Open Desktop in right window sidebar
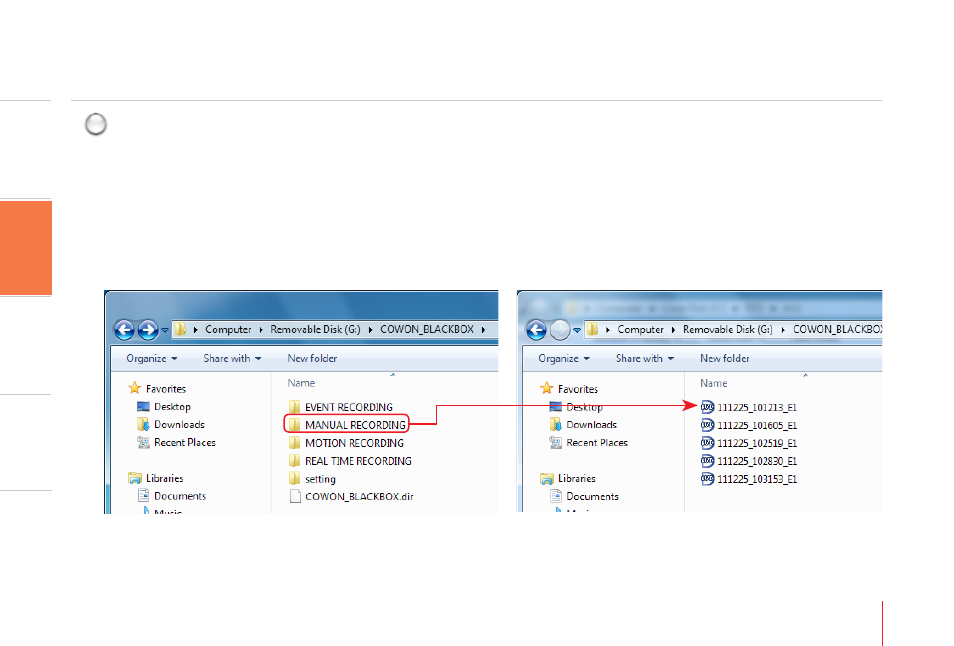This screenshot has width=954, height=646. tap(576, 406)
